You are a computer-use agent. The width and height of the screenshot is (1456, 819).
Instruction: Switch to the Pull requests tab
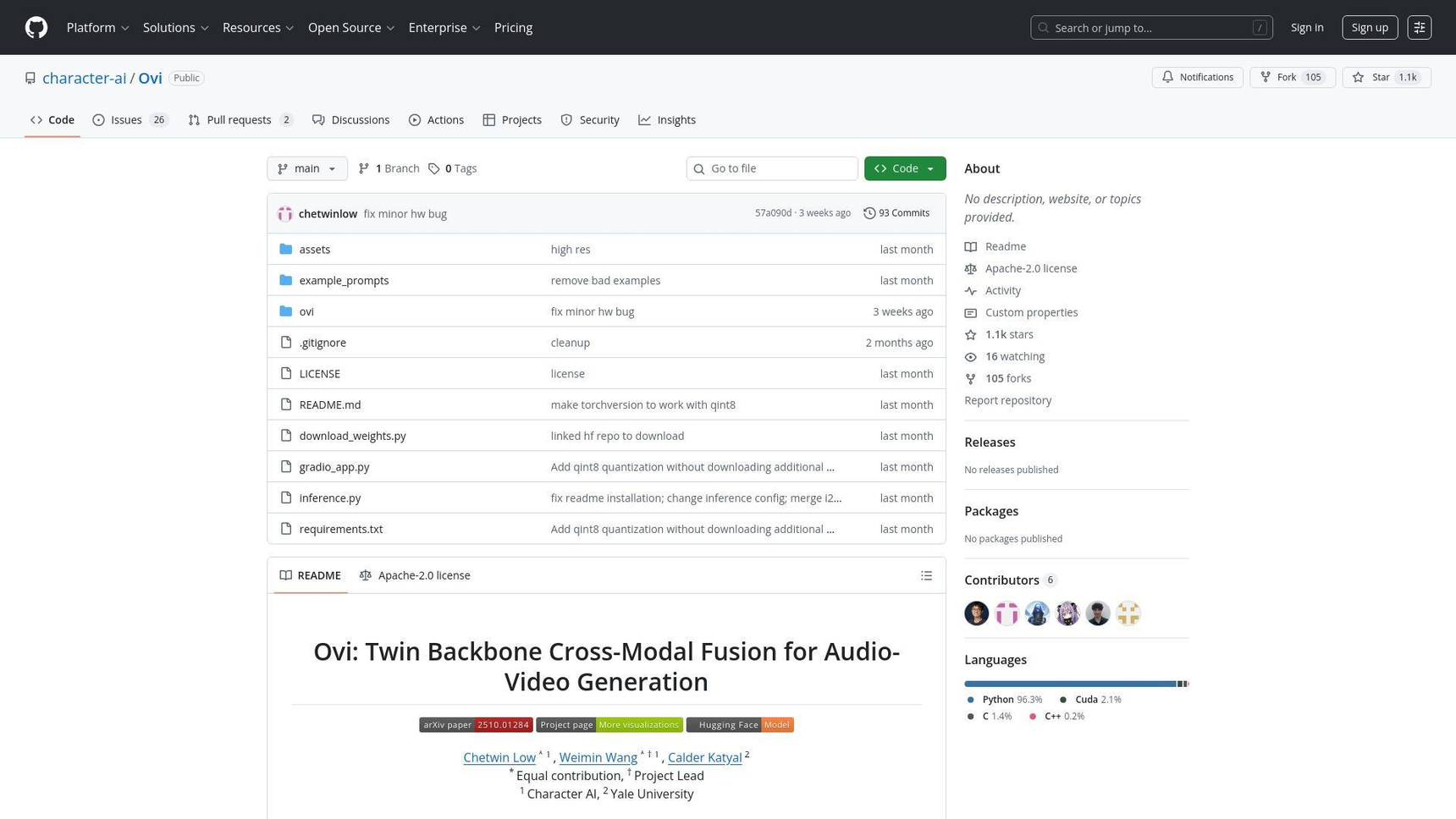tap(240, 120)
